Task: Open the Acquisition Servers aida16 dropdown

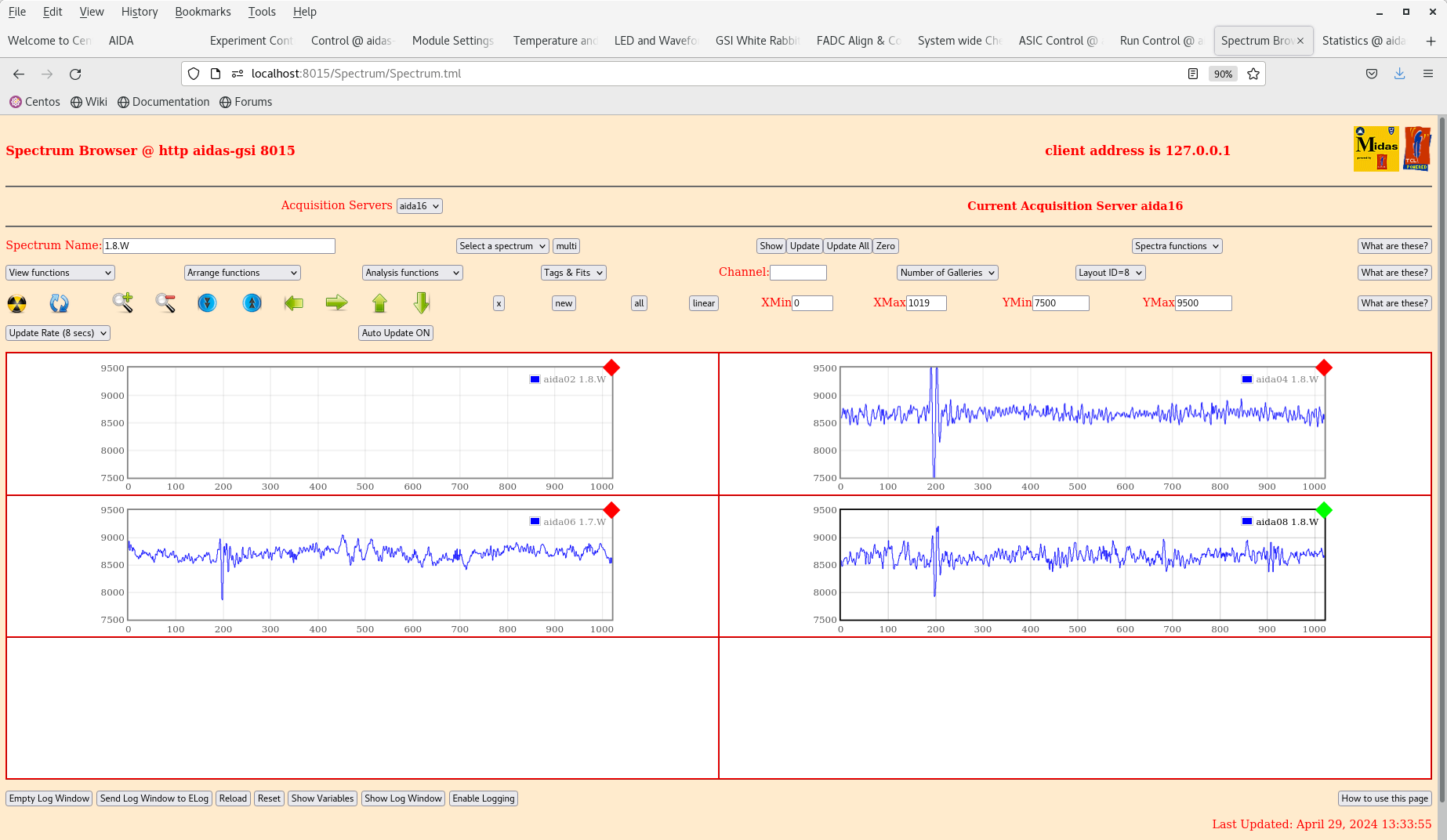Action: [x=419, y=206]
